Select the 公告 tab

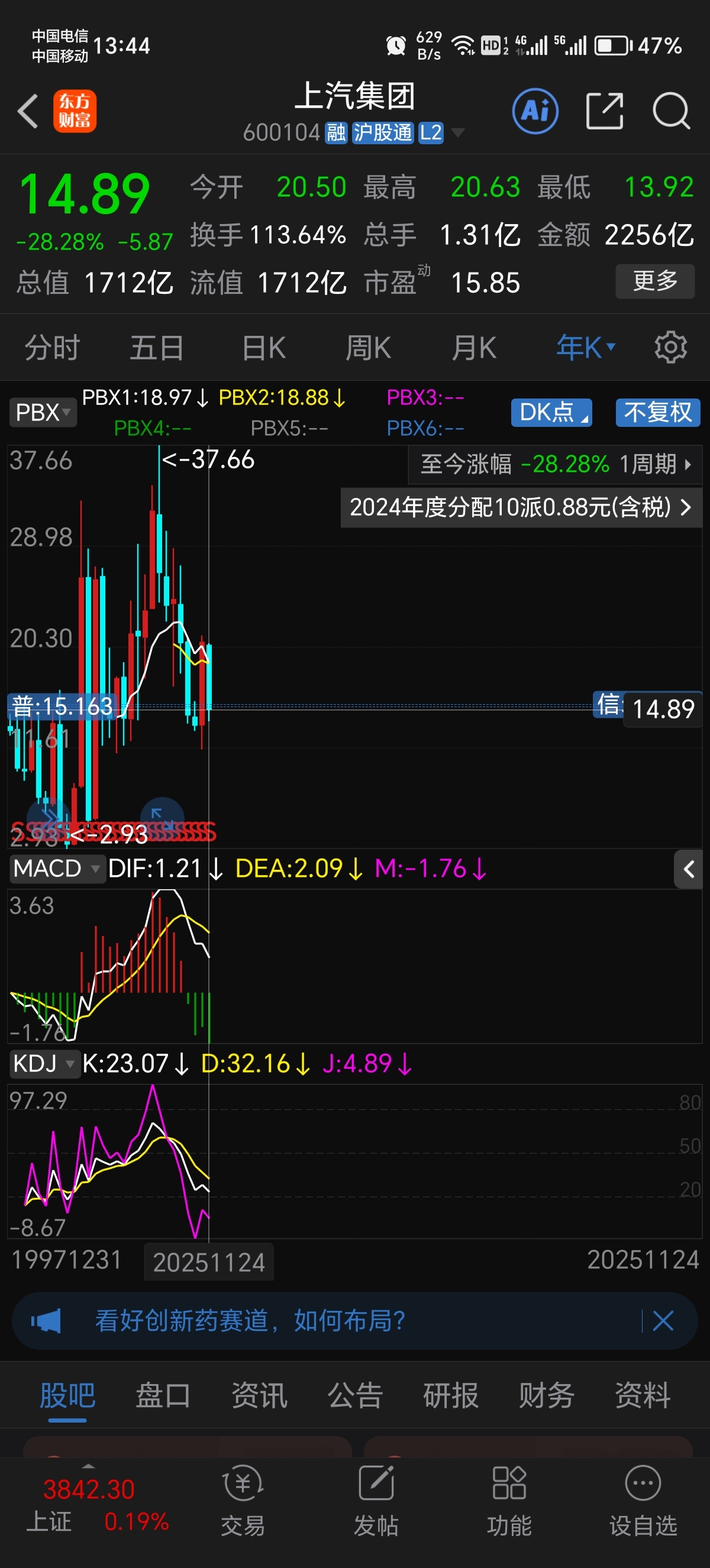click(x=355, y=1395)
